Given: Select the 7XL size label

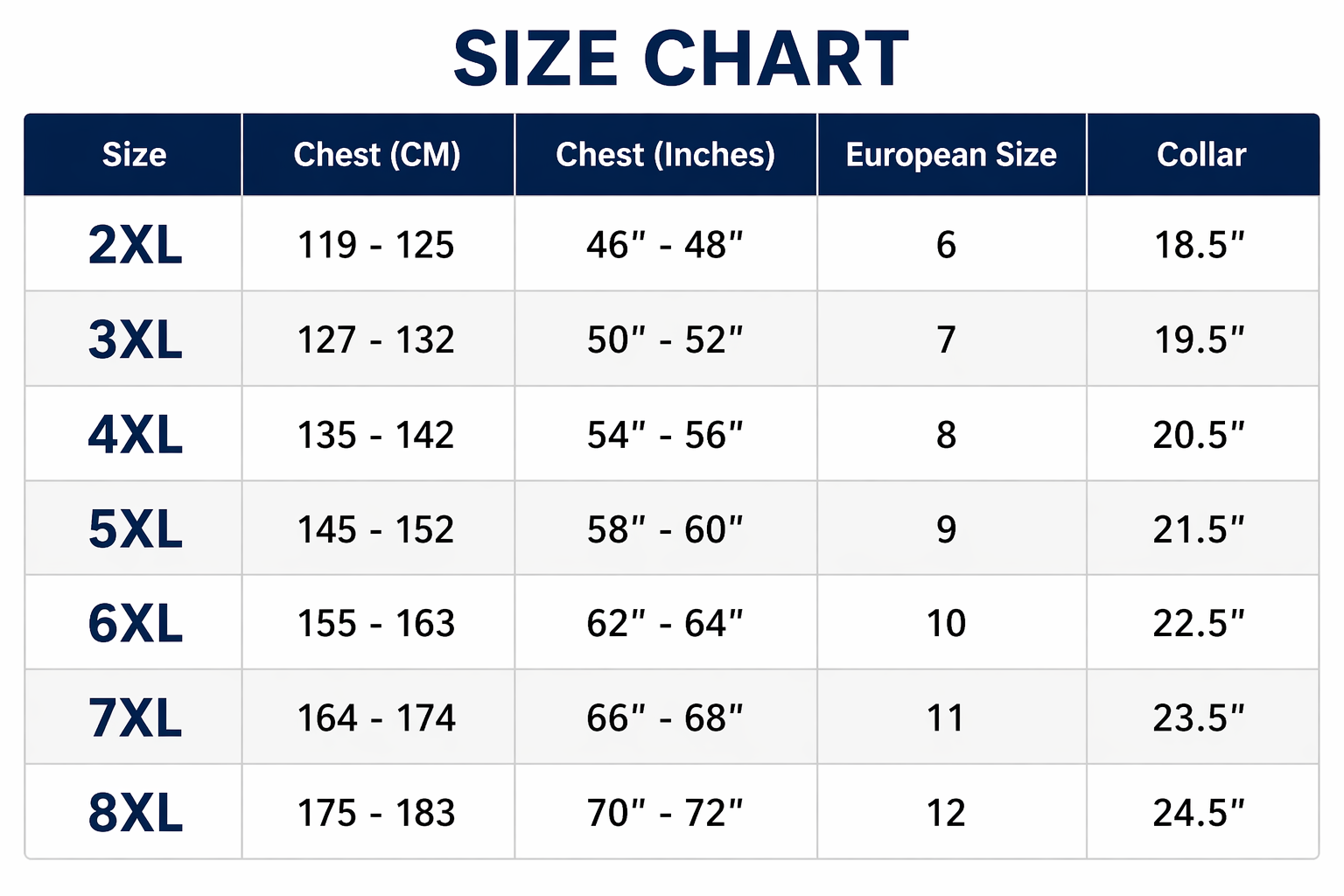Looking at the screenshot, I should 136,718.
